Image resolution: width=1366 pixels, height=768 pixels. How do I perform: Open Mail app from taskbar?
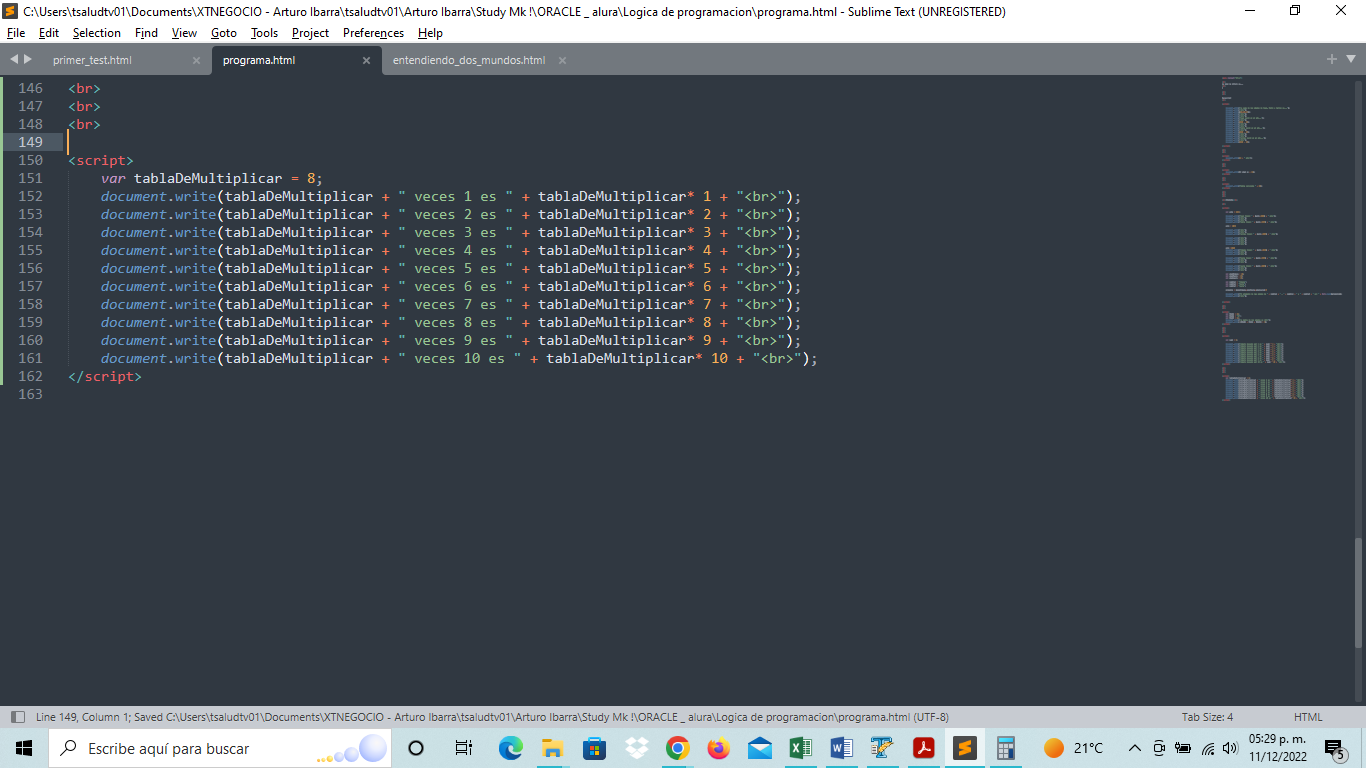760,748
